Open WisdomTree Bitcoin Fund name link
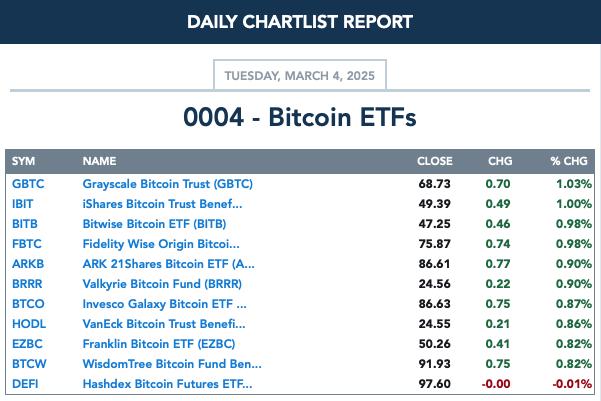601x401 pixels. click(x=172, y=363)
